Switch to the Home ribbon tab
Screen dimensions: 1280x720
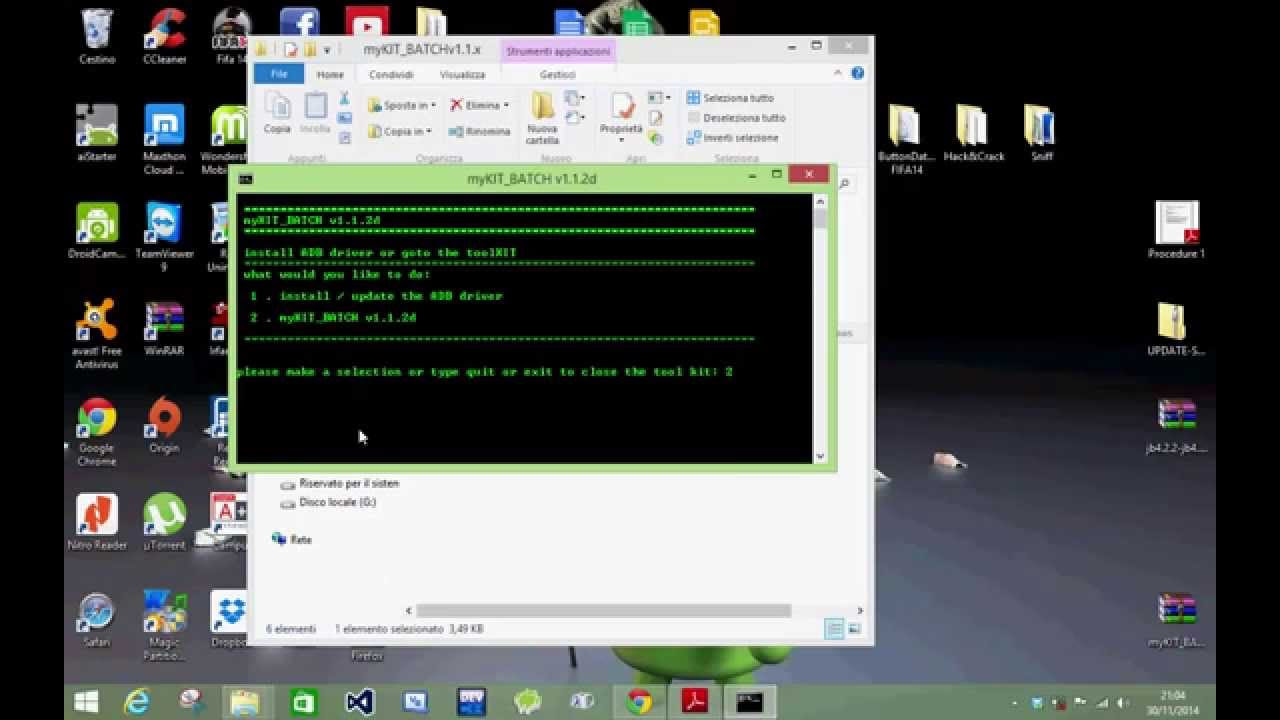point(330,74)
